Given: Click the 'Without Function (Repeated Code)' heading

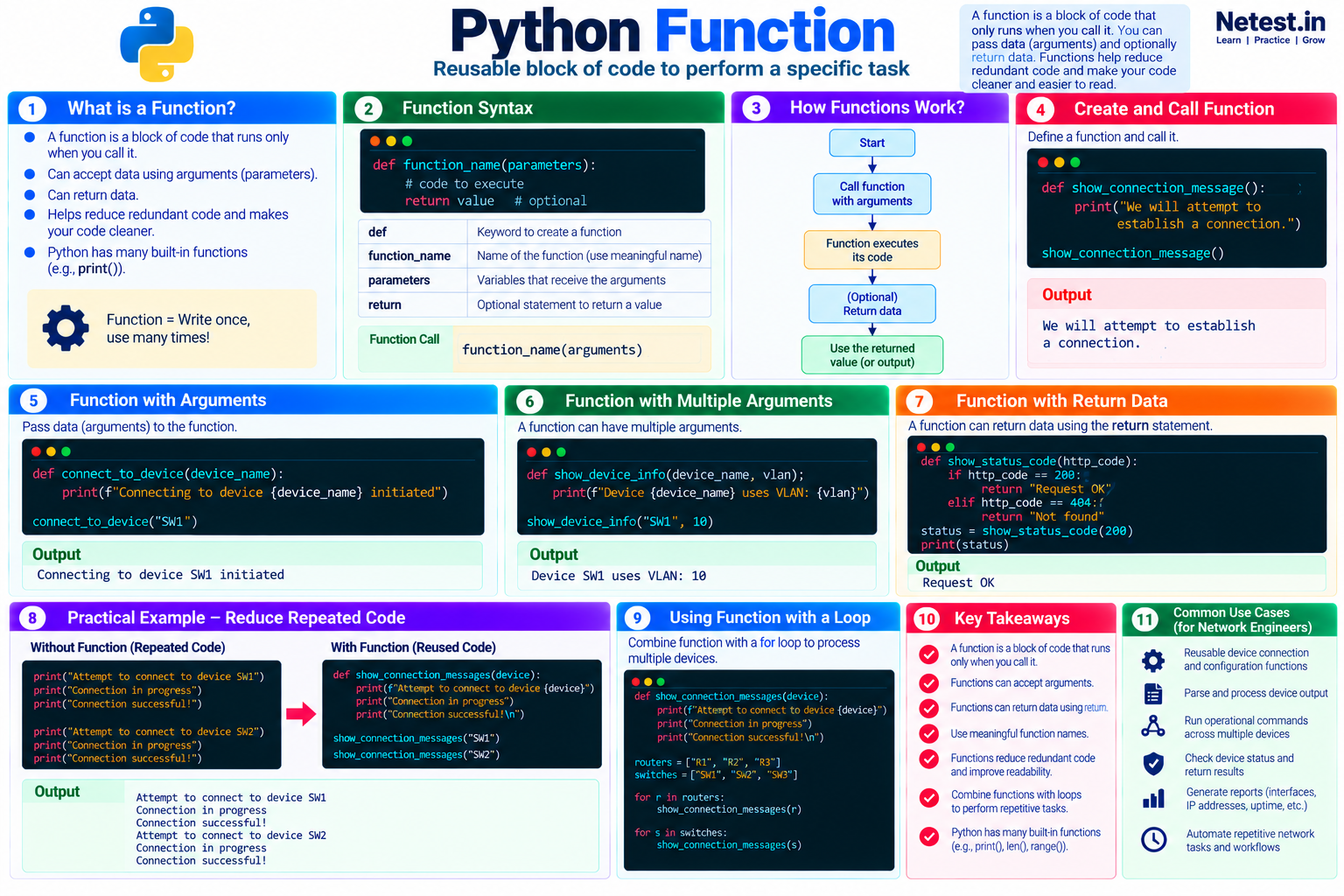Looking at the screenshot, I should click(x=128, y=647).
